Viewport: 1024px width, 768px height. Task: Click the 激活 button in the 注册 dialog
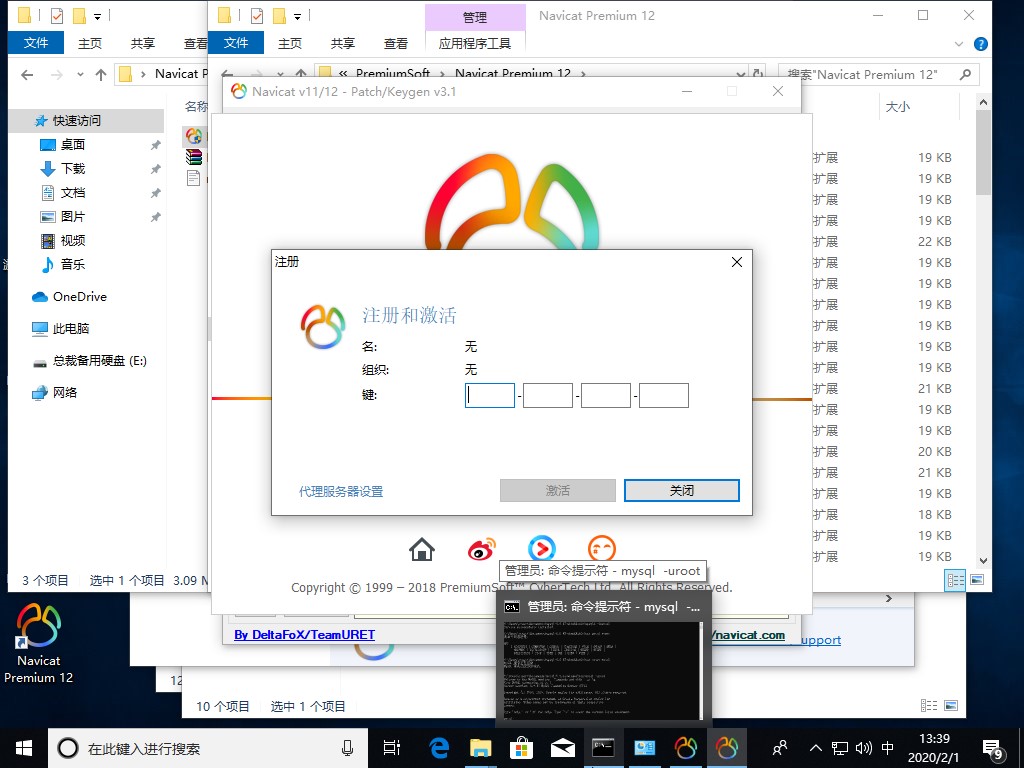(558, 490)
